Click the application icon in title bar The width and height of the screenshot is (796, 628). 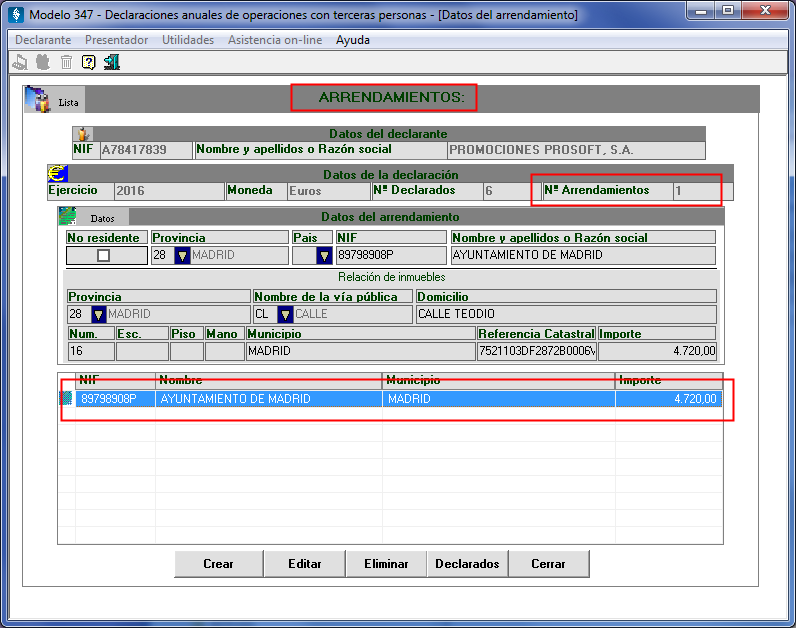pyautogui.click(x=16, y=14)
